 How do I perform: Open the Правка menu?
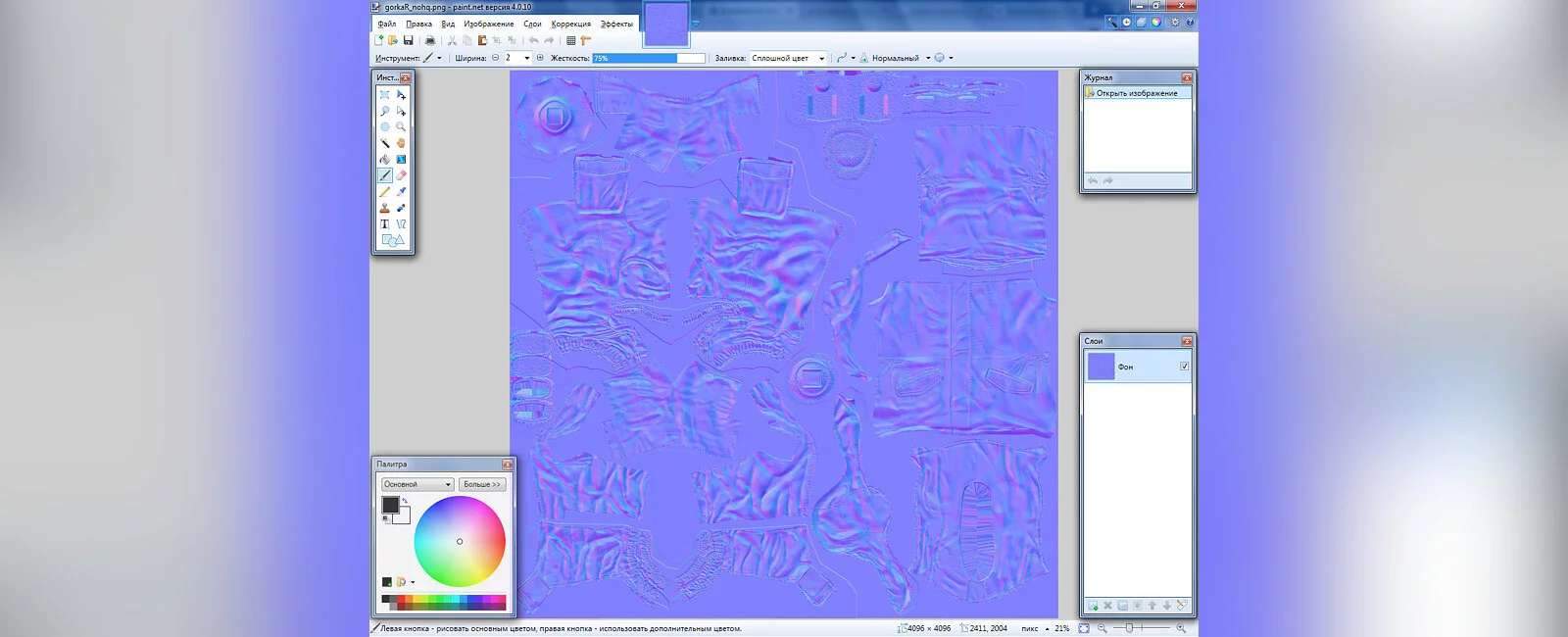coord(418,24)
